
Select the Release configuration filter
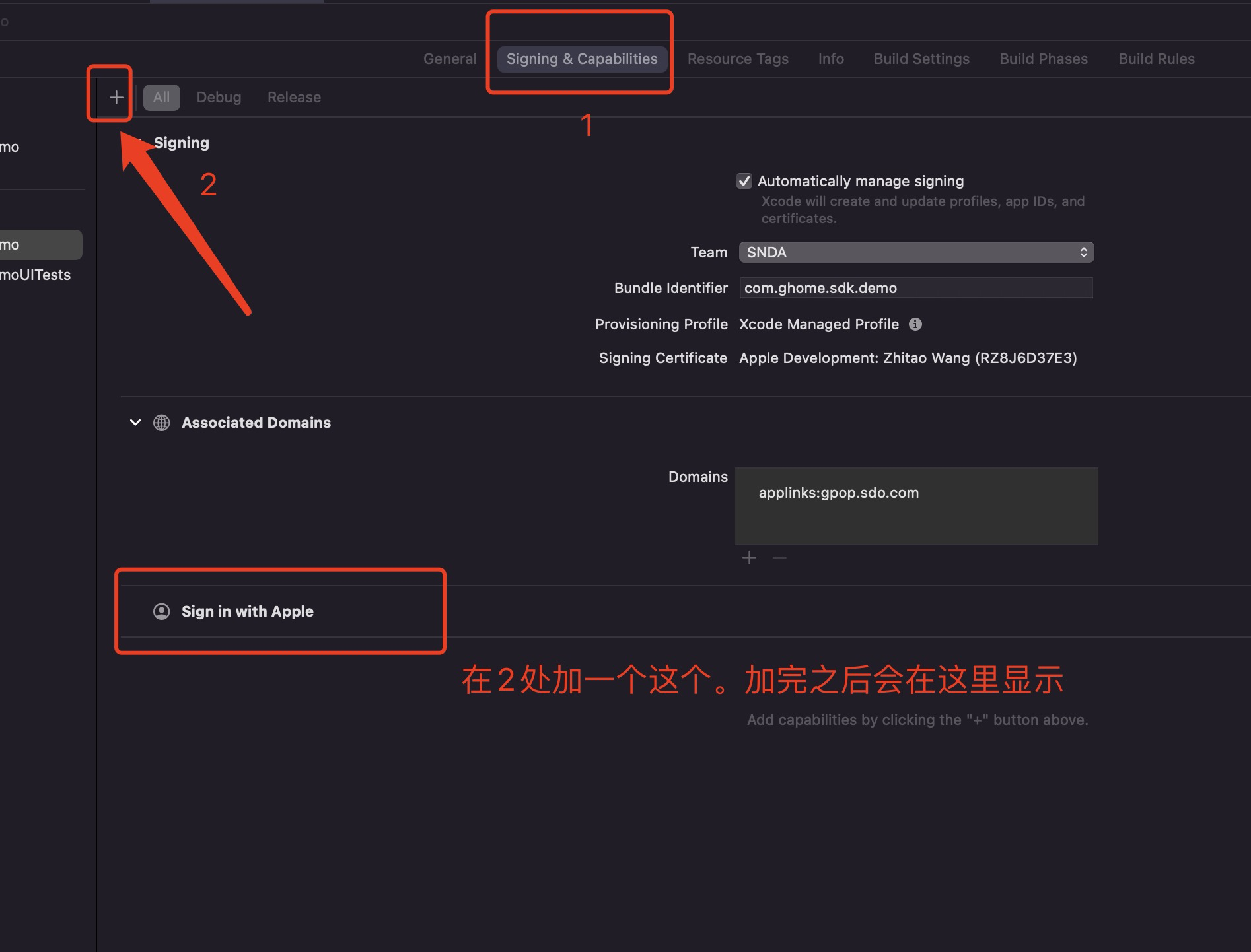294,97
